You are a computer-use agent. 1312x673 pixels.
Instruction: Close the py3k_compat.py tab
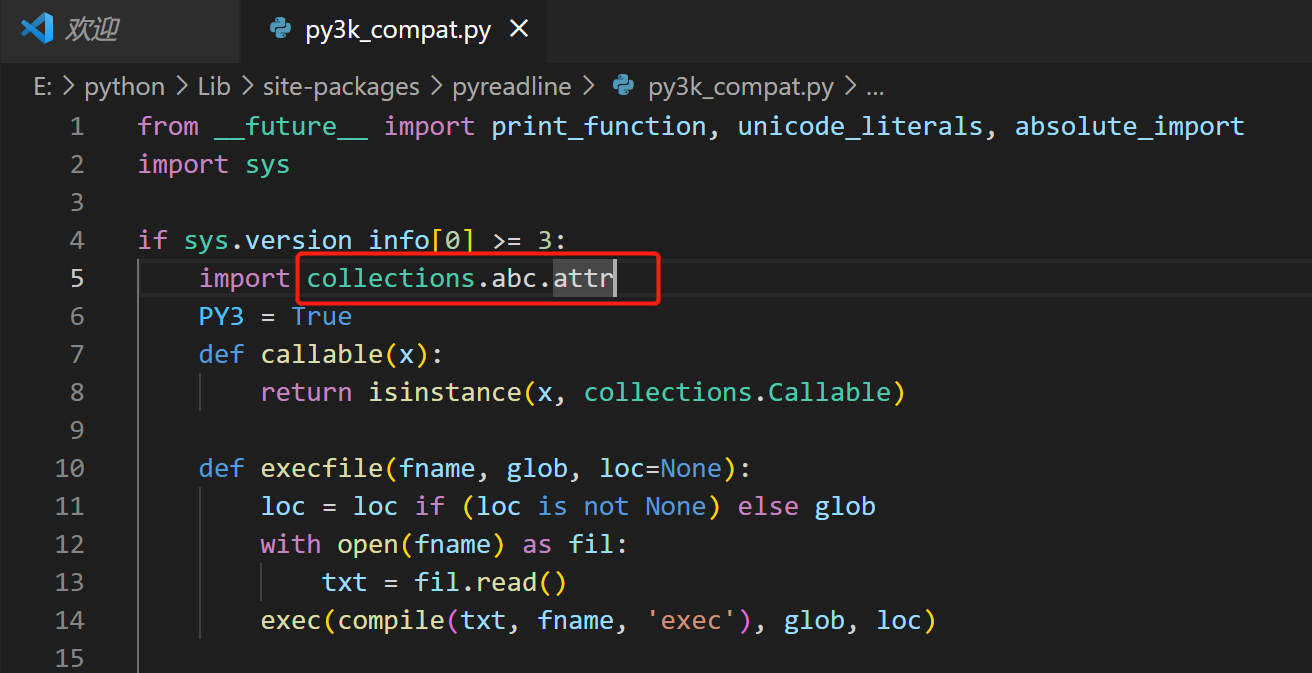pos(519,29)
